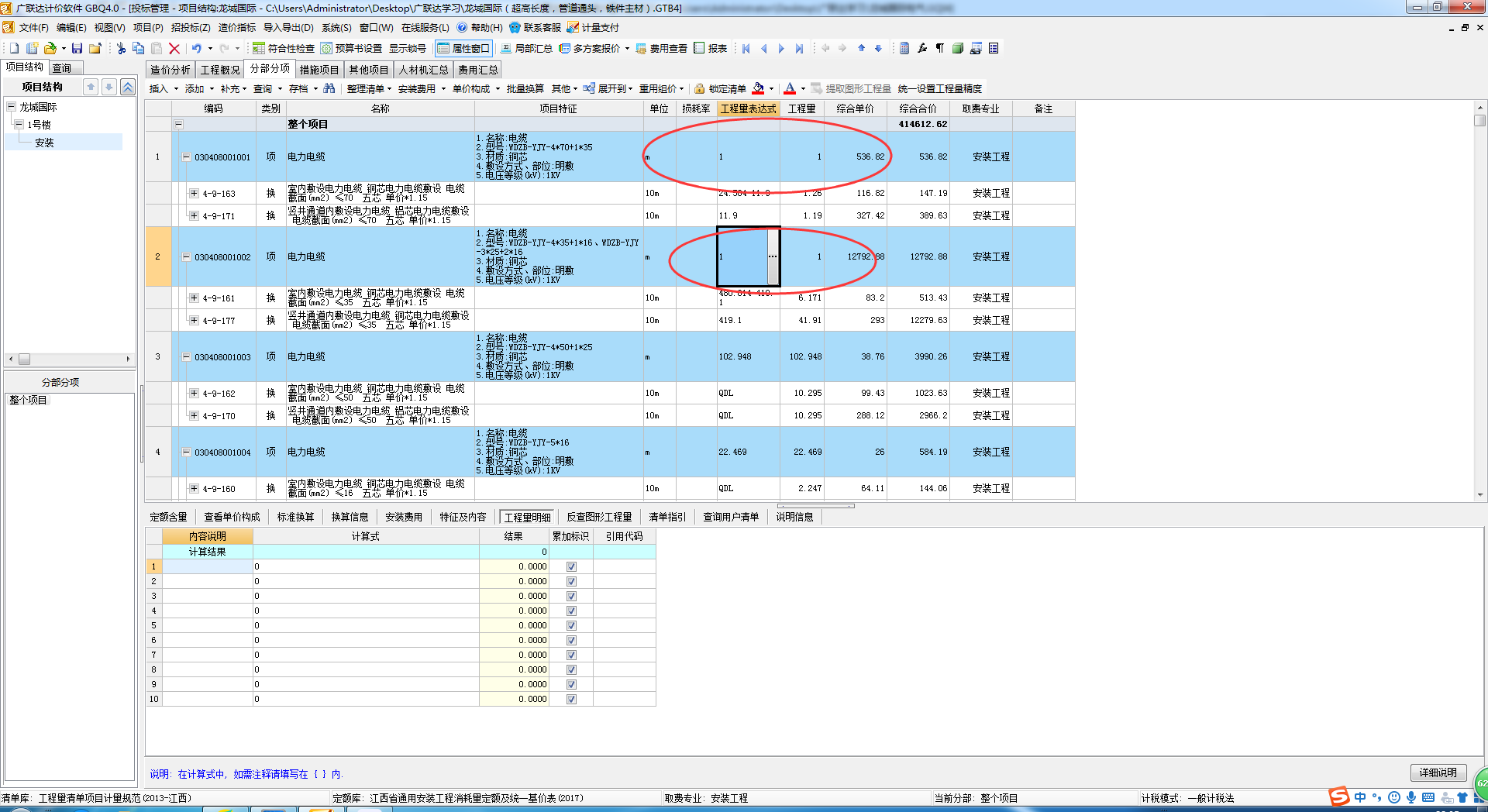Image resolution: width=1488 pixels, height=812 pixels.
Task: Open the 整理清单 dropdown
Action: 370,88
